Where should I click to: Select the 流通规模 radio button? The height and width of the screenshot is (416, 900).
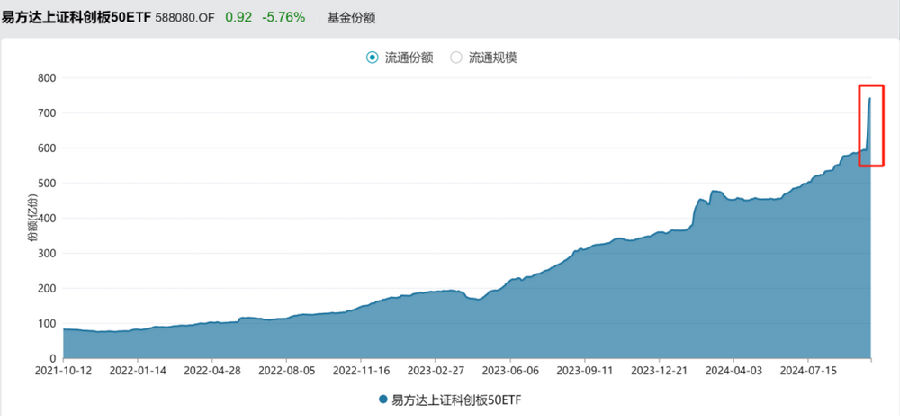(456, 57)
